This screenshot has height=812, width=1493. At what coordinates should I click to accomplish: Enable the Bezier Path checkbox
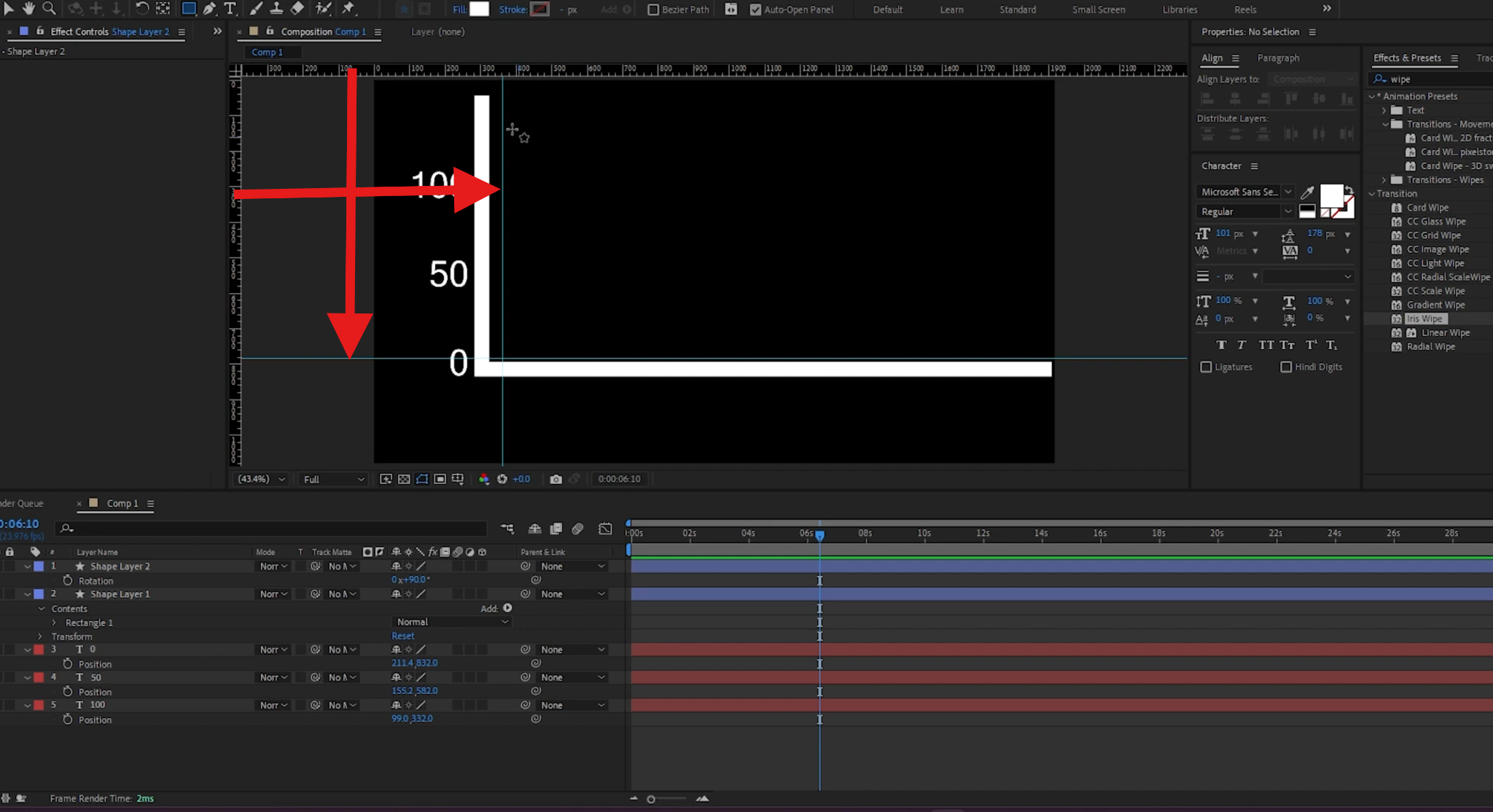click(654, 9)
